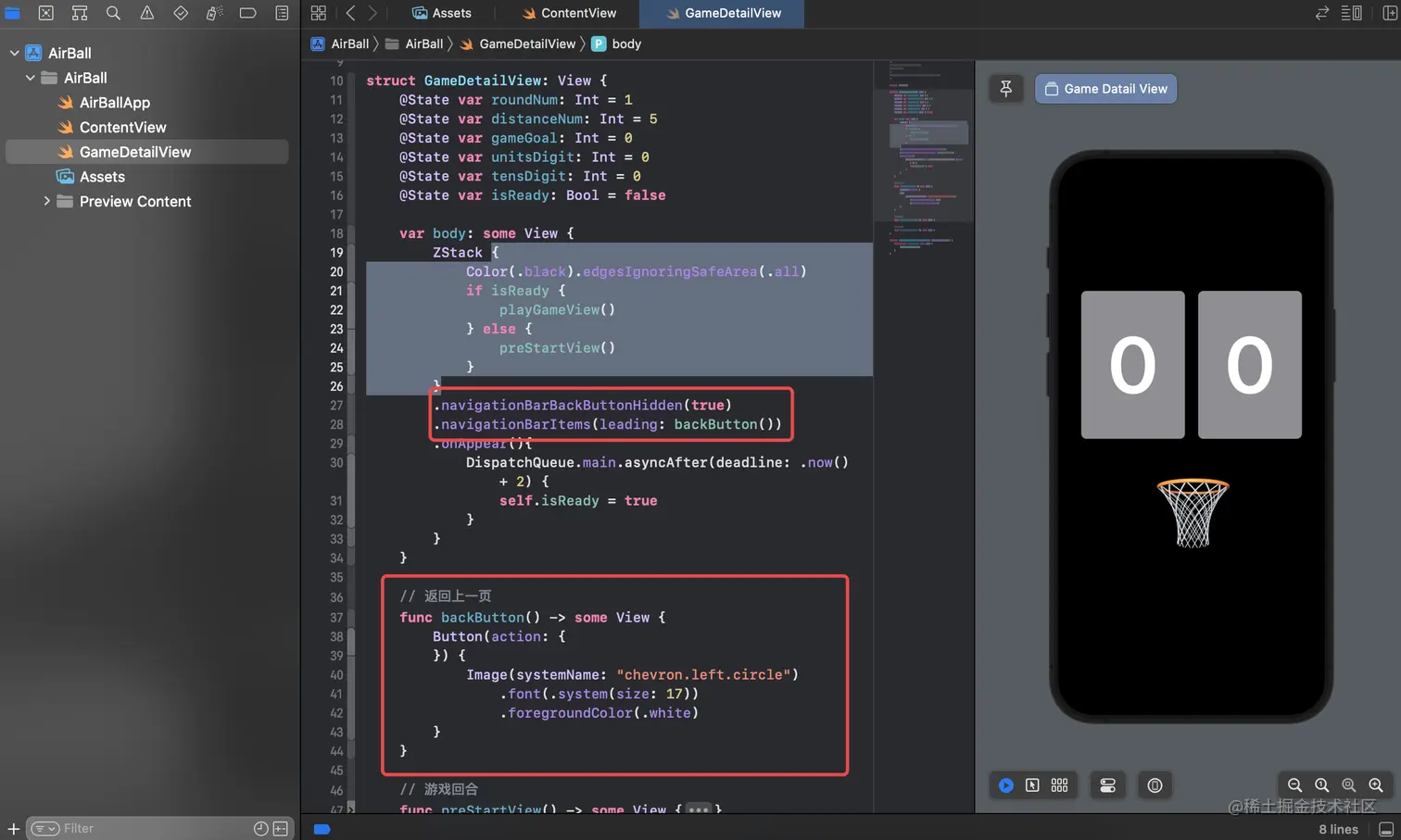Go back with the editor left arrow

pos(350,13)
